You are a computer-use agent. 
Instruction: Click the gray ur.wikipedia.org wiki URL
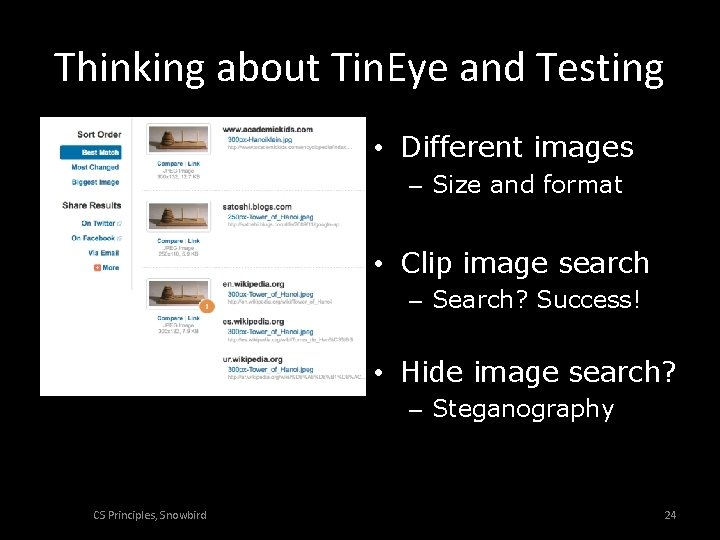[x=296, y=377]
